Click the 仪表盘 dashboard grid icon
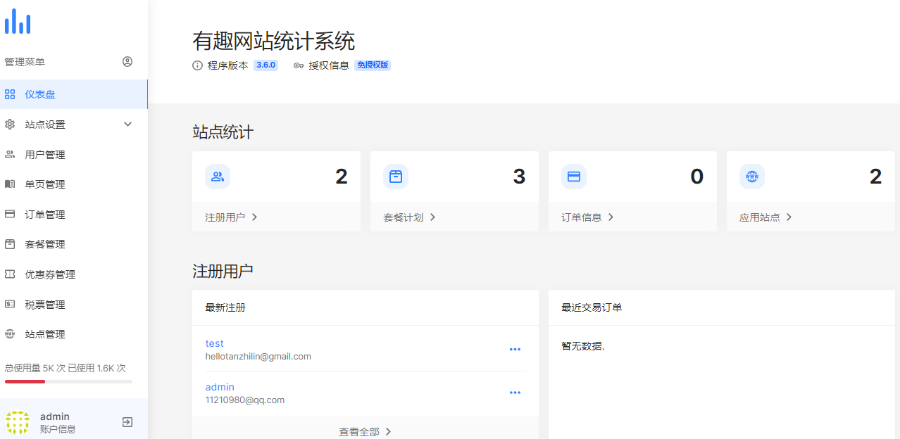 [10, 95]
